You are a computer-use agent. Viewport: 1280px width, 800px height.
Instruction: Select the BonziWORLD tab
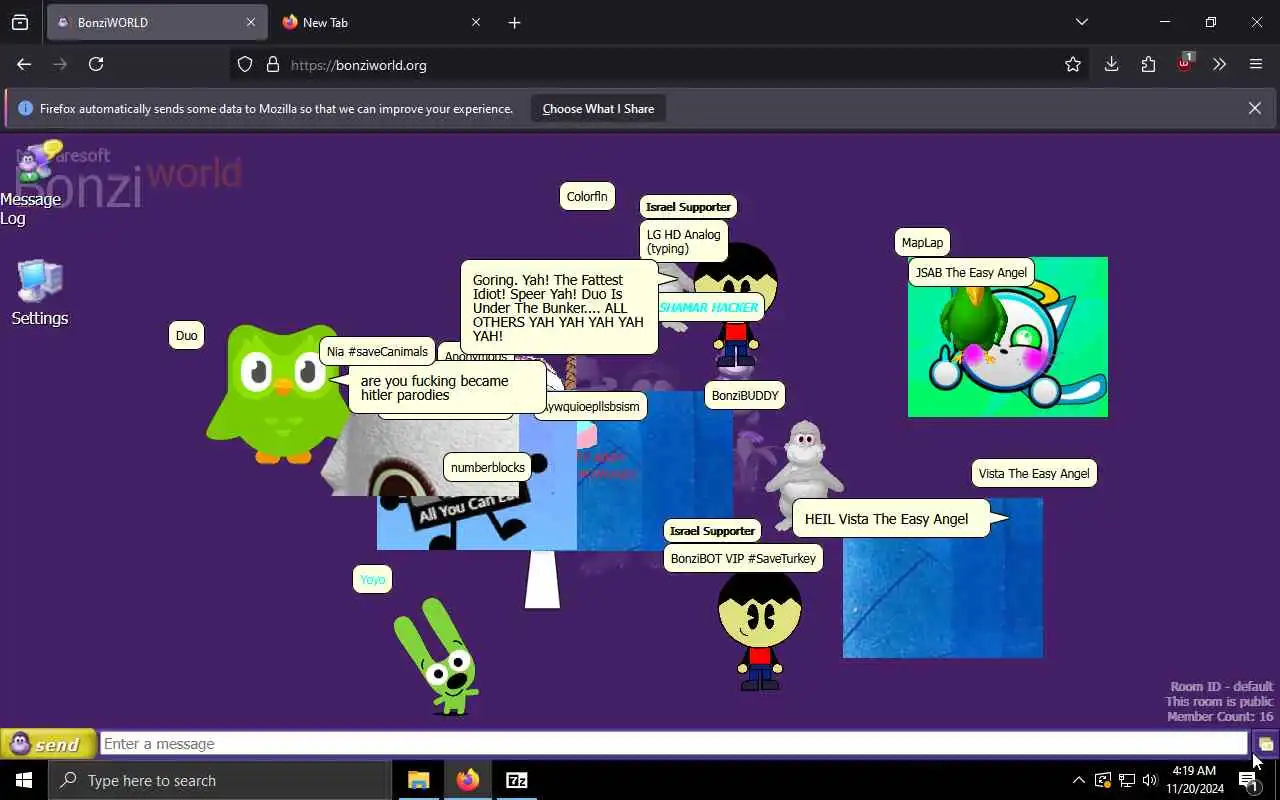(x=155, y=22)
